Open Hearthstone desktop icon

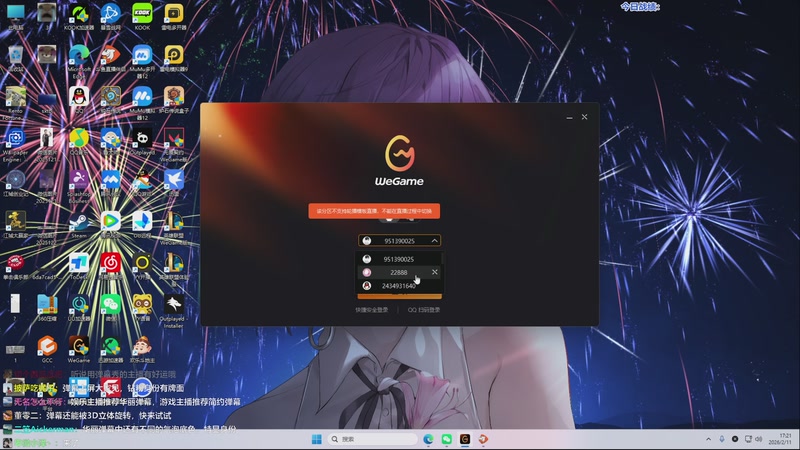tap(111, 99)
